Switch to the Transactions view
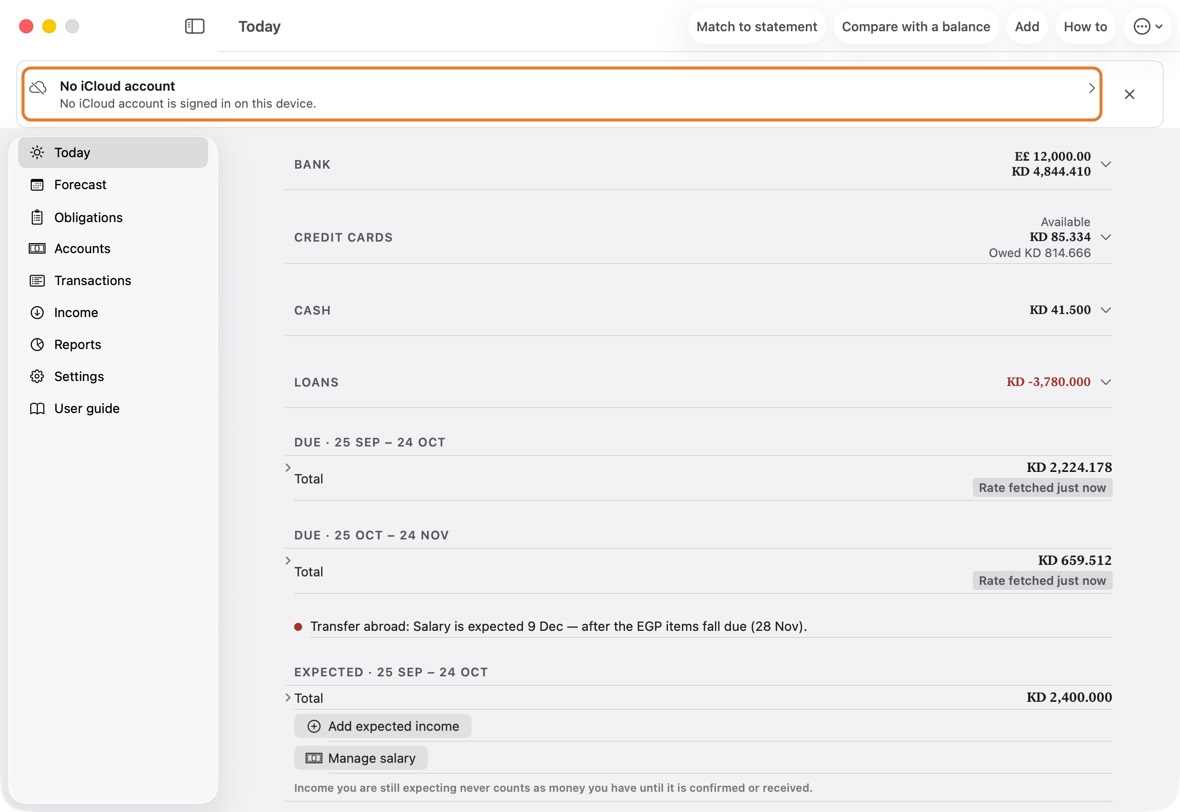The width and height of the screenshot is (1180, 812). (113, 281)
